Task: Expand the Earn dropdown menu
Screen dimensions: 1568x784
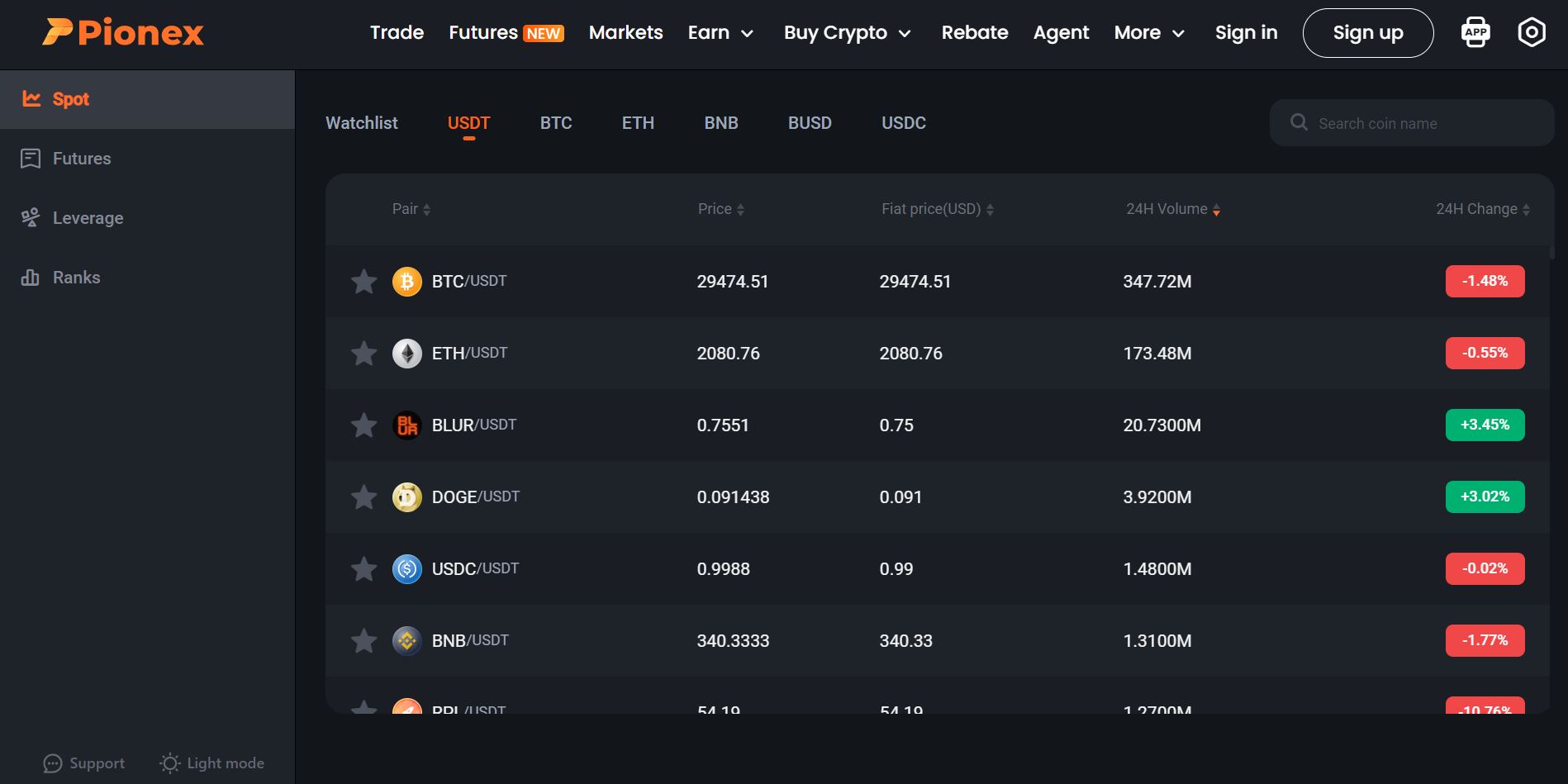Action: (x=720, y=33)
